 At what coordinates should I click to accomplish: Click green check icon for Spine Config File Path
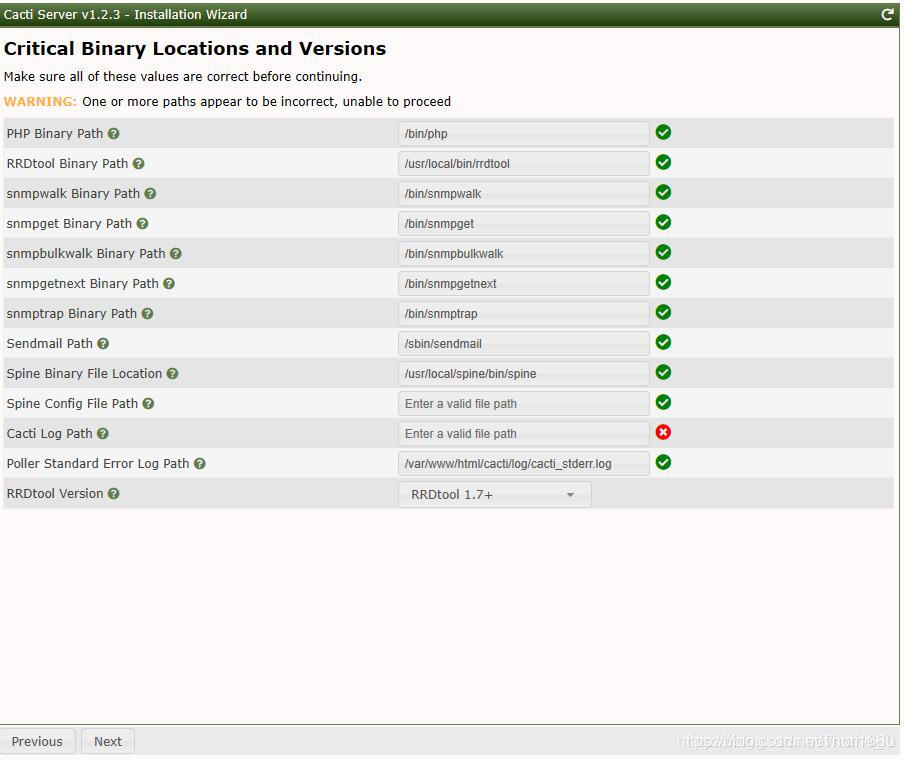664,402
